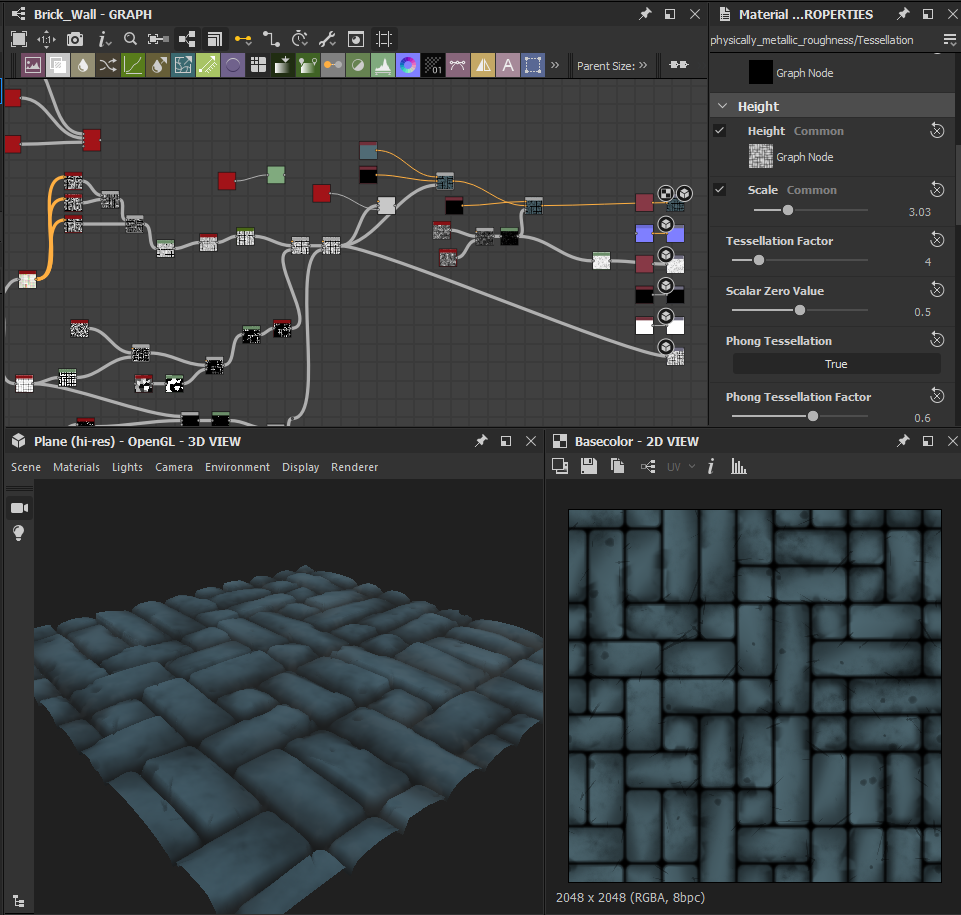Uncheck the Scale Common checkbox
This screenshot has width=961, height=915.
pyautogui.click(x=720, y=190)
